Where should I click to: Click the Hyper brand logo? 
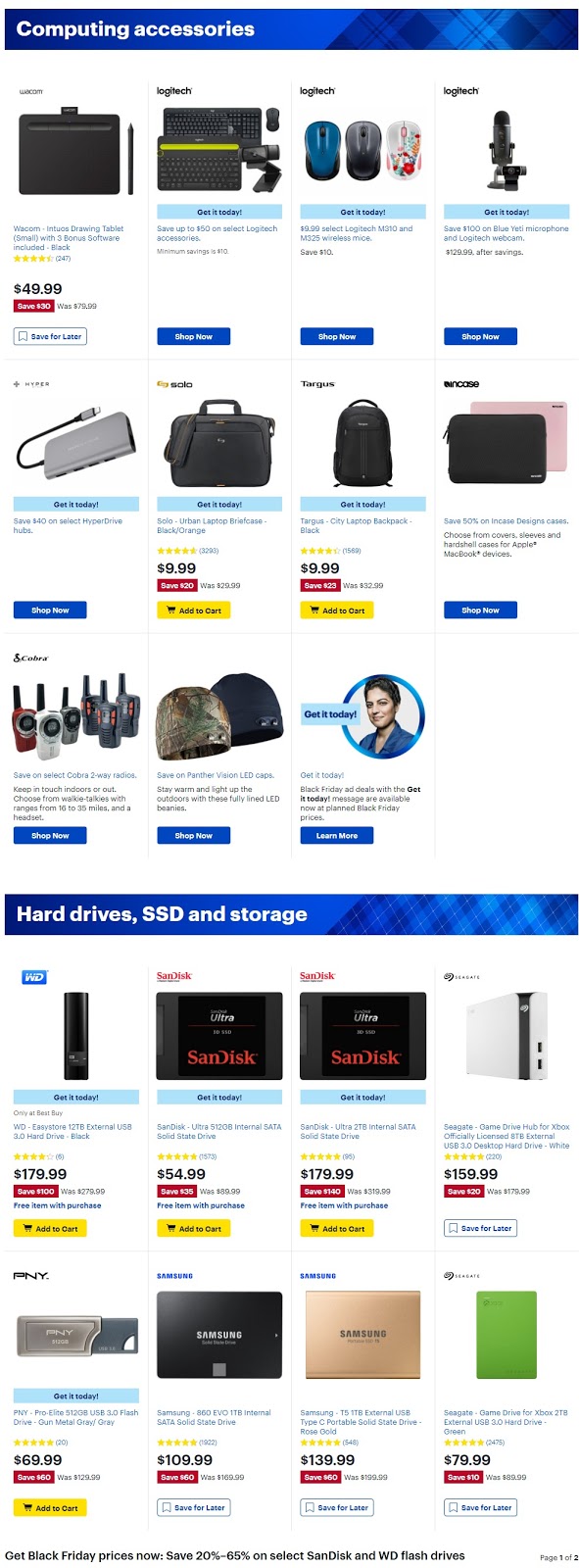[31, 384]
